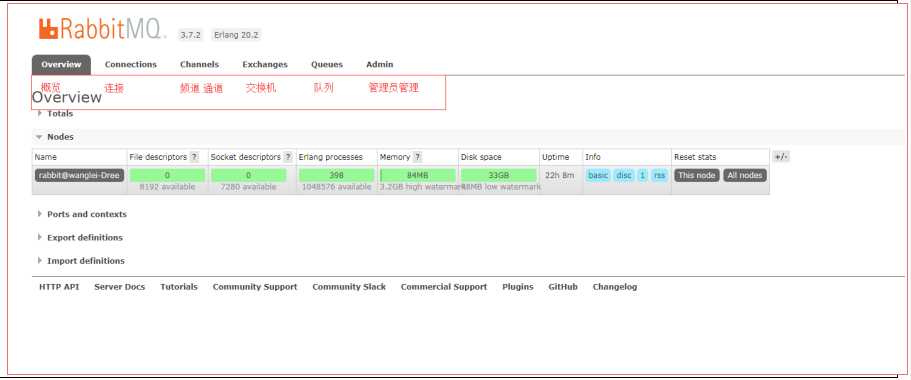911x380 pixels.
Task: Click the basic info tag
Action: (x=598, y=175)
